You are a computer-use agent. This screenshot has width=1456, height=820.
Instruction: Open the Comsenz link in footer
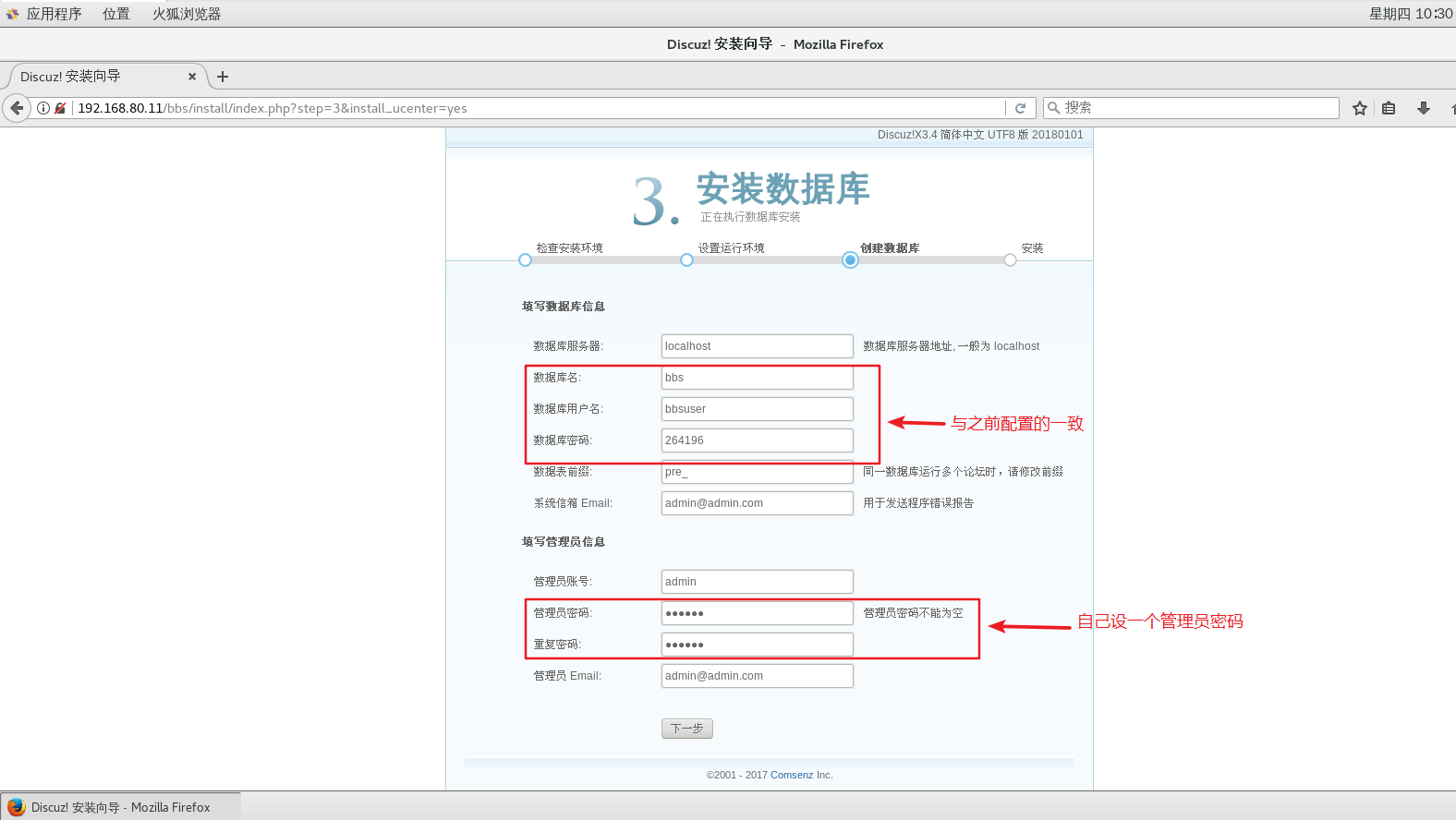[x=792, y=775]
